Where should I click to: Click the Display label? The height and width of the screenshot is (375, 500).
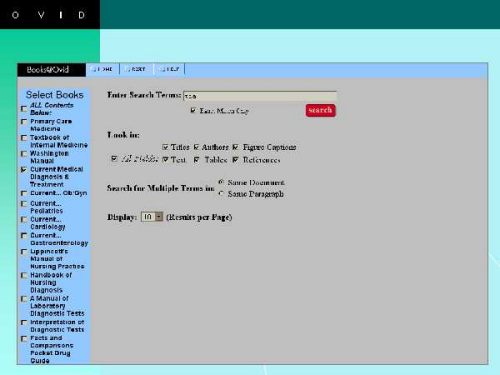122,217
